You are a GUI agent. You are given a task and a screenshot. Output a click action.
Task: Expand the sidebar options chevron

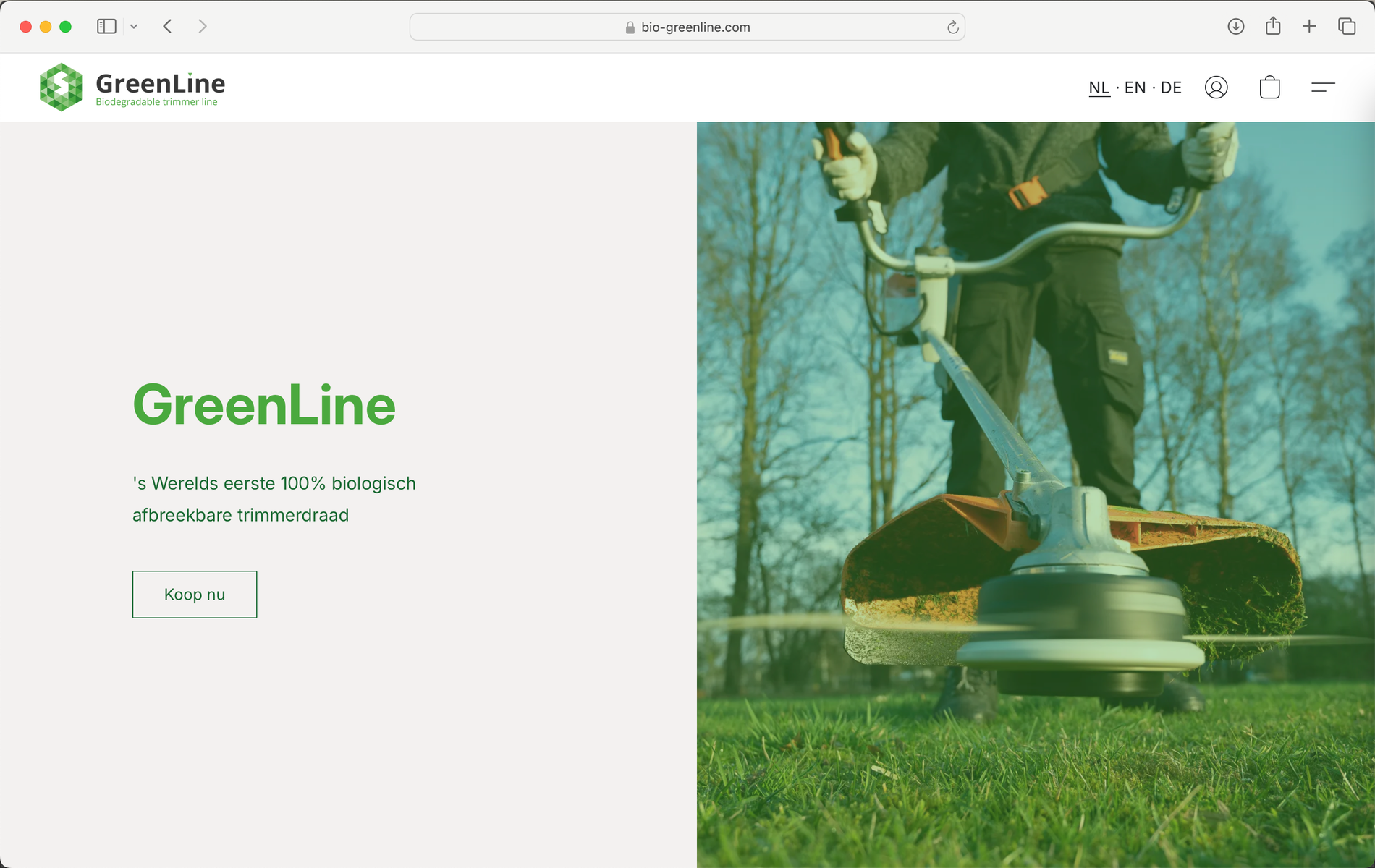133,26
